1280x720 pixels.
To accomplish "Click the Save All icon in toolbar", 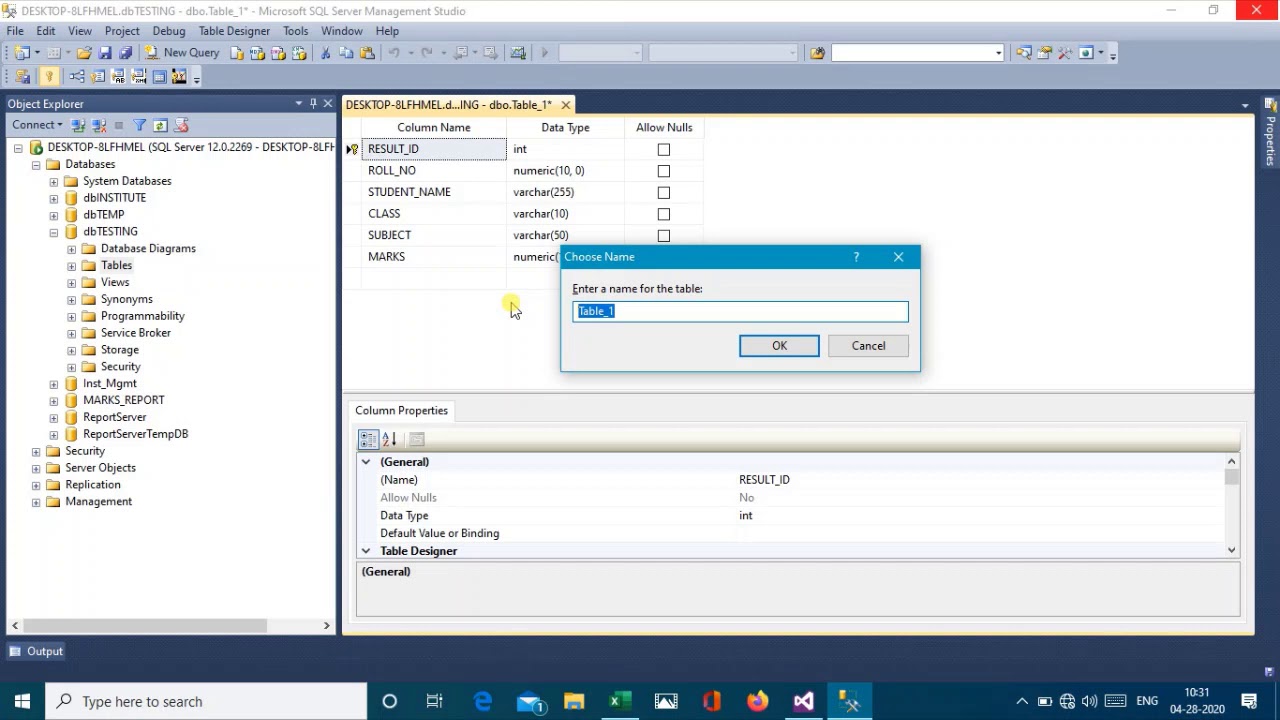I will [125, 53].
